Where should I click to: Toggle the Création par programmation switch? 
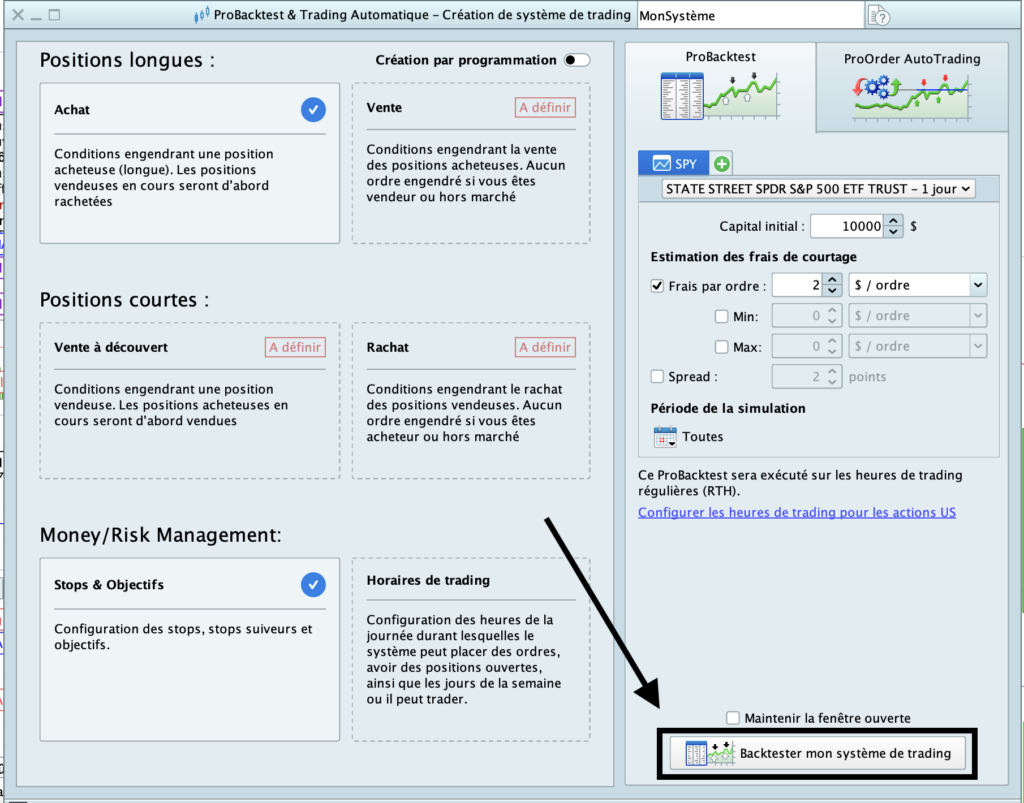[577, 60]
